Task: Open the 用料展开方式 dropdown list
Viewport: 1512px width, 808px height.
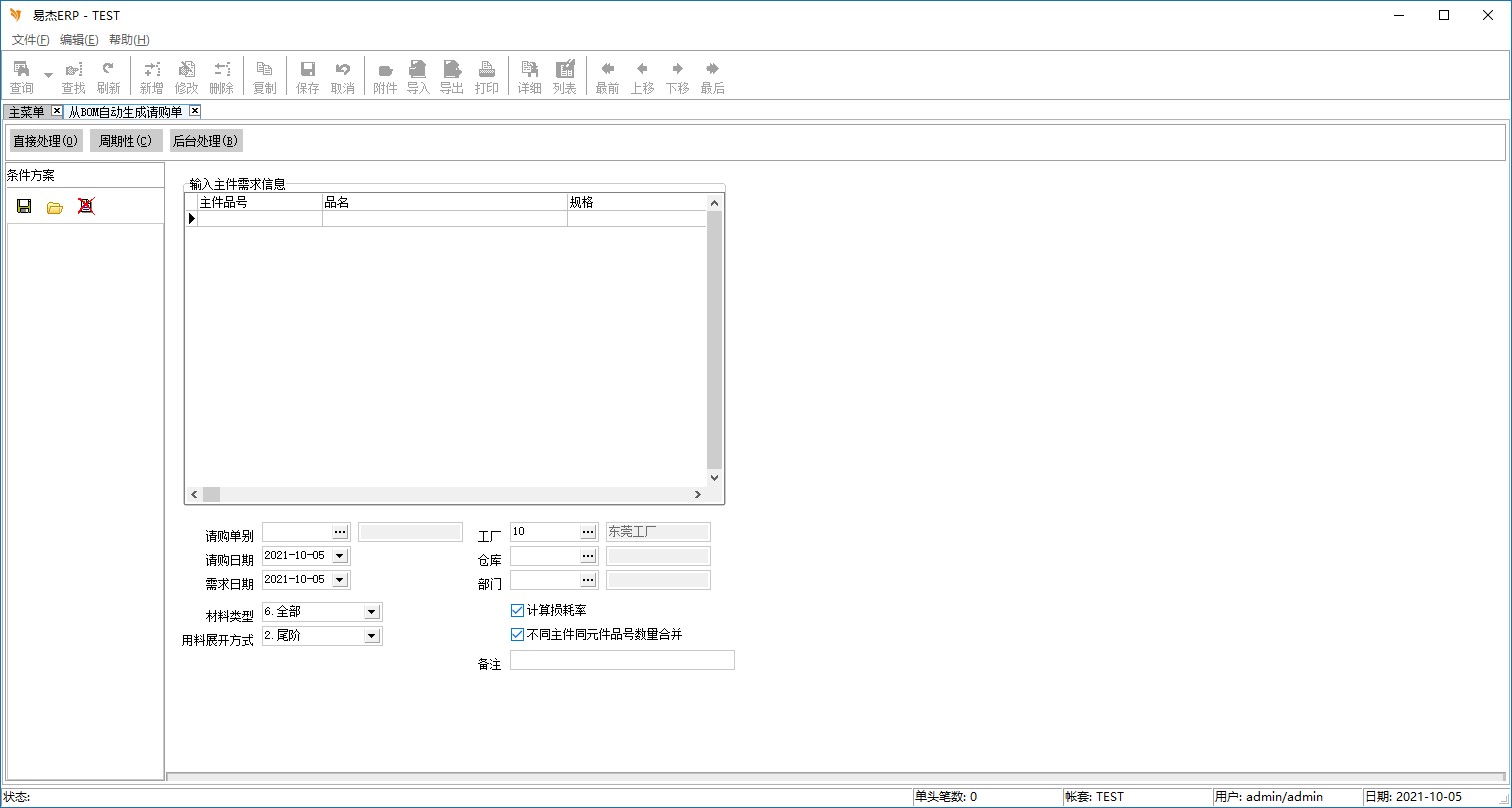Action: (371, 636)
